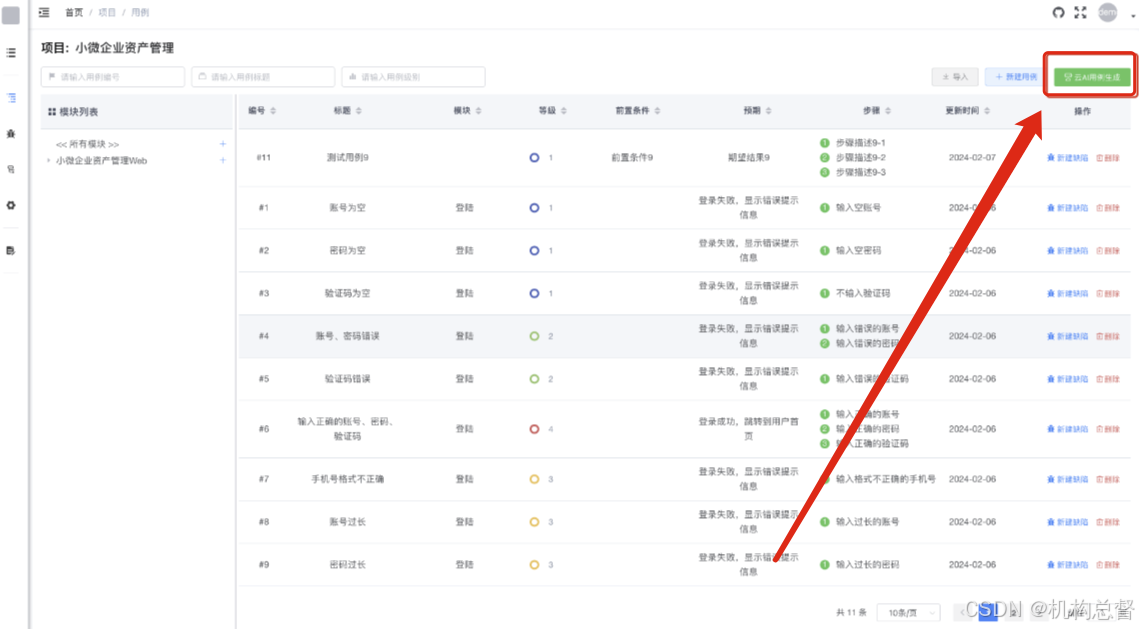The width and height of the screenshot is (1139, 629).
Task: Focus the 请输入用例编号 search field
Action: click(x=113, y=76)
